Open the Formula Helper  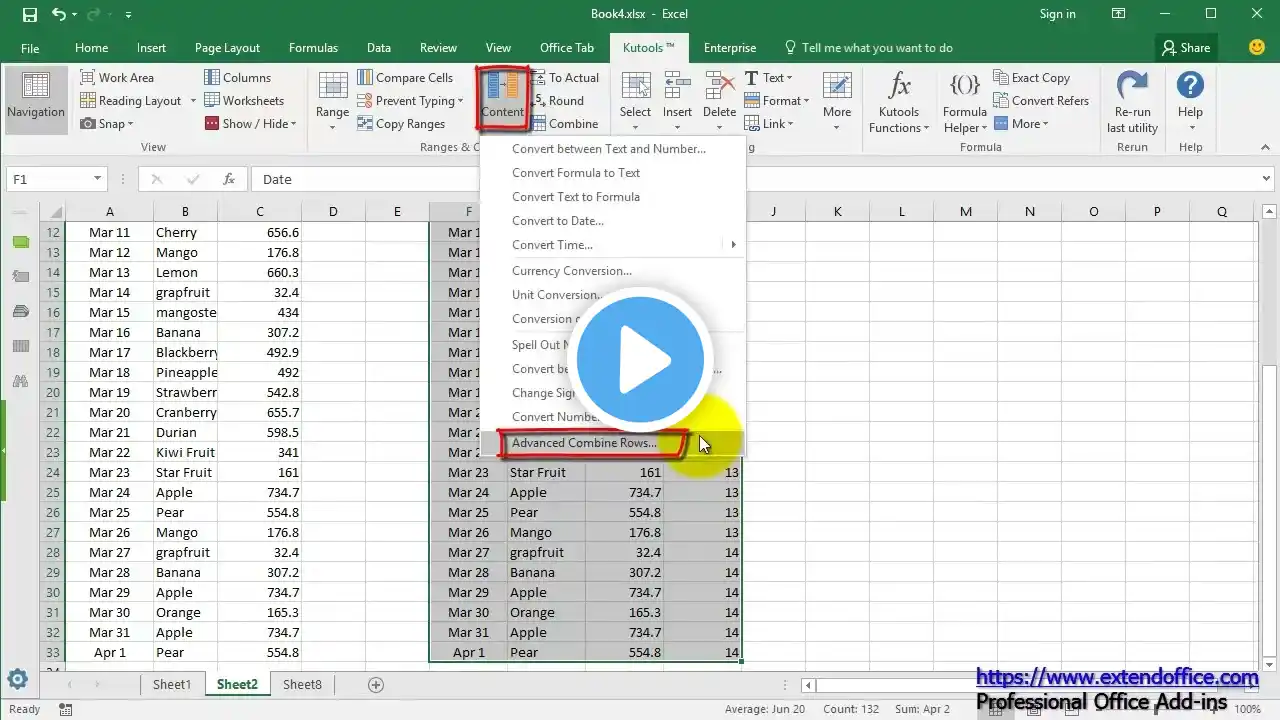(965, 101)
